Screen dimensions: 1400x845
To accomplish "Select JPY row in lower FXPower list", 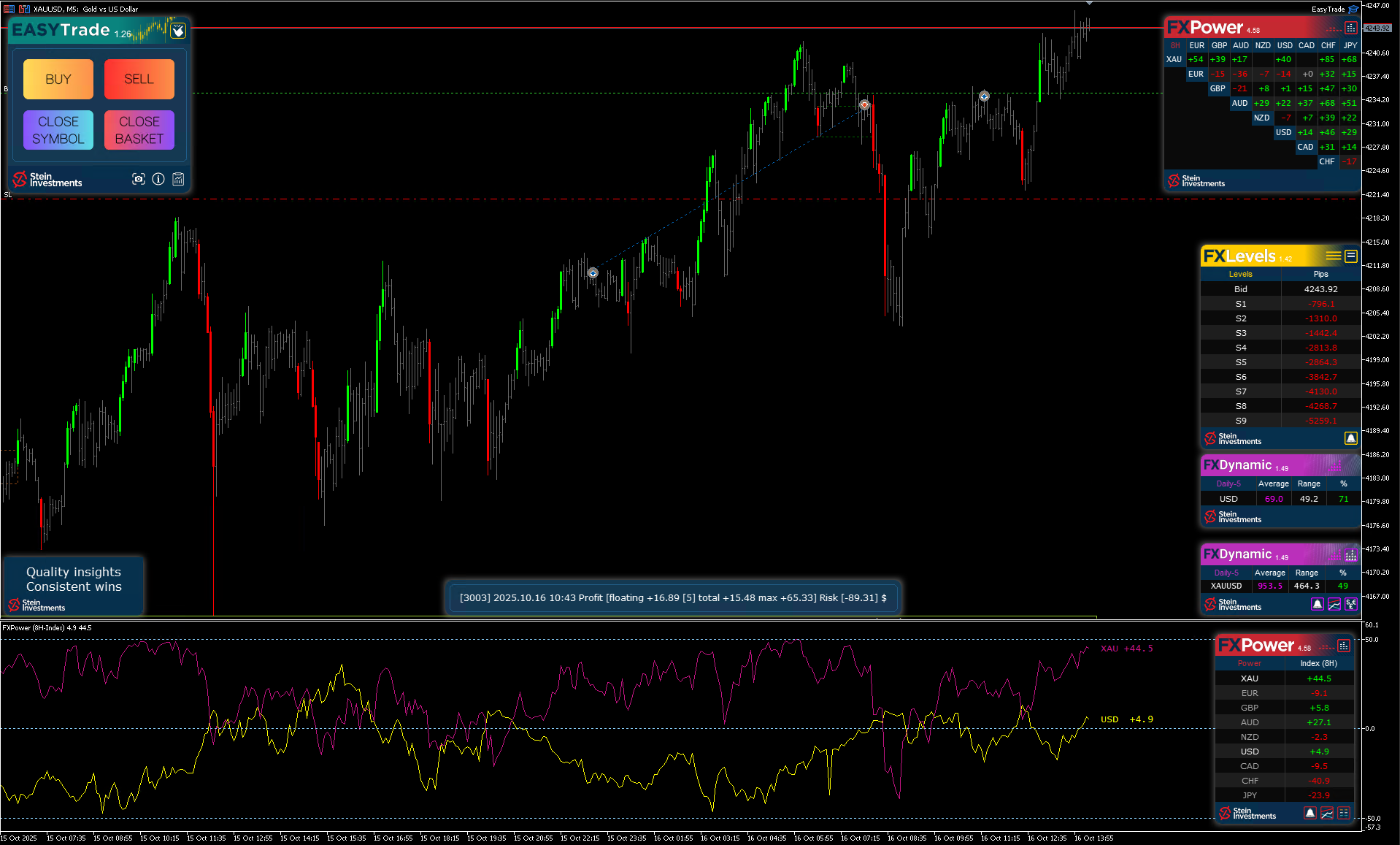I will [1285, 795].
